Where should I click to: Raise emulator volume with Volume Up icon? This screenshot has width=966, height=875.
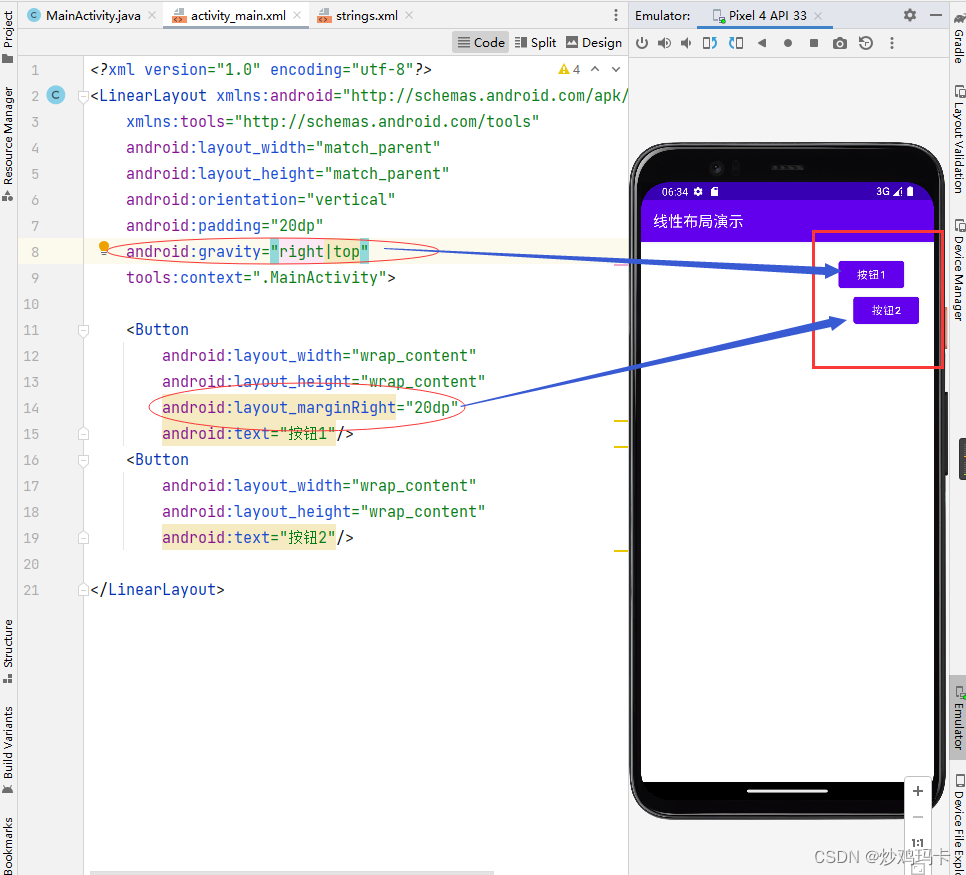coord(664,43)
